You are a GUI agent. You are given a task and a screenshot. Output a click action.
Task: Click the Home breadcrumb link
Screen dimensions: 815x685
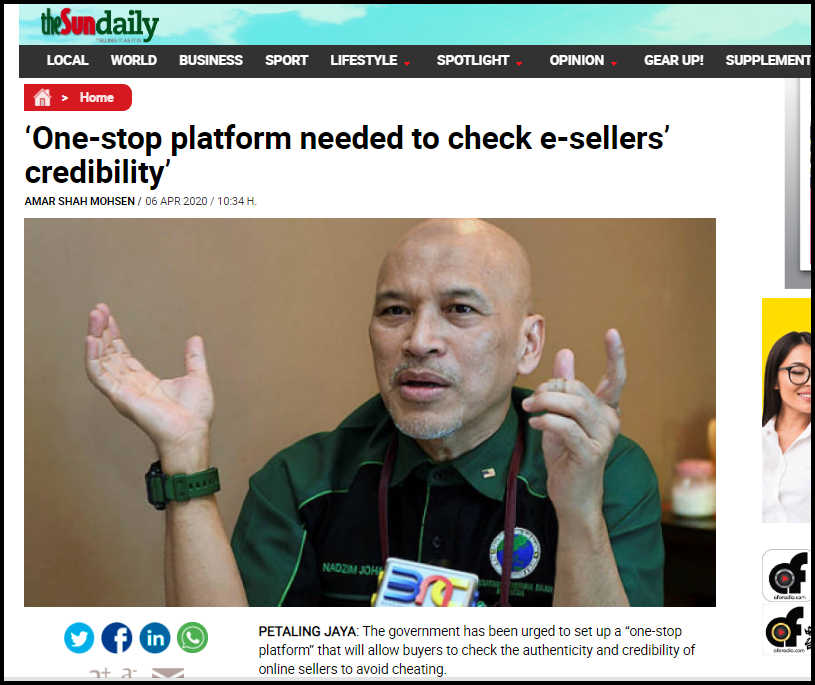pos(97,98)
